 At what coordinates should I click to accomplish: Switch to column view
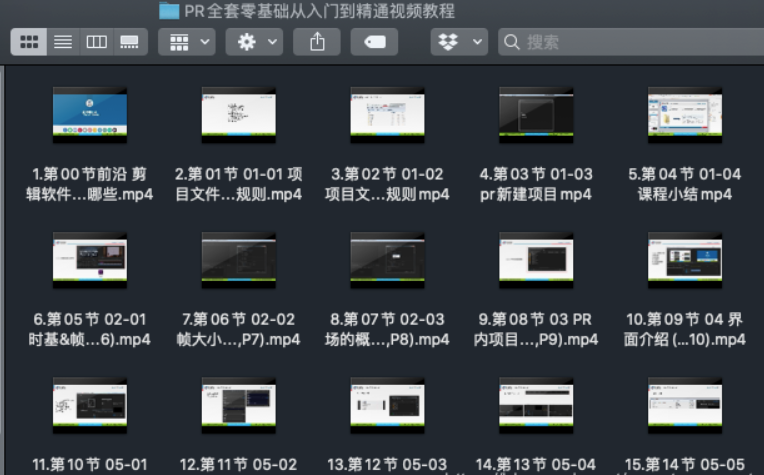click(x=96, y=42)
